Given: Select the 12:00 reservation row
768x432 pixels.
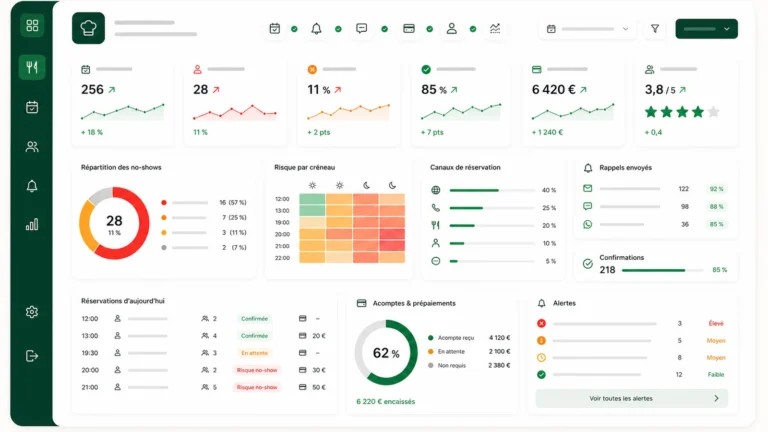Looking at the screenshot, I should pos(203,318).
